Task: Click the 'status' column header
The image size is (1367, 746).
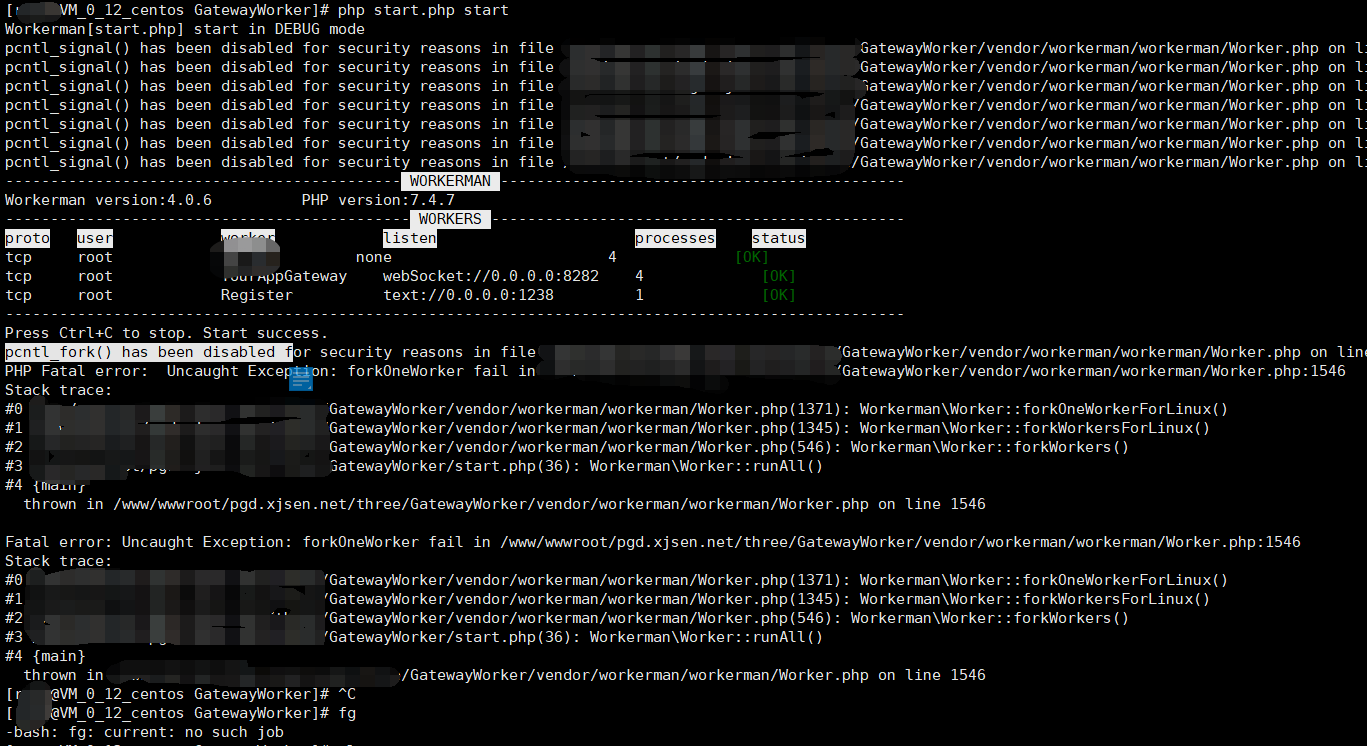Action: point(778,238)
